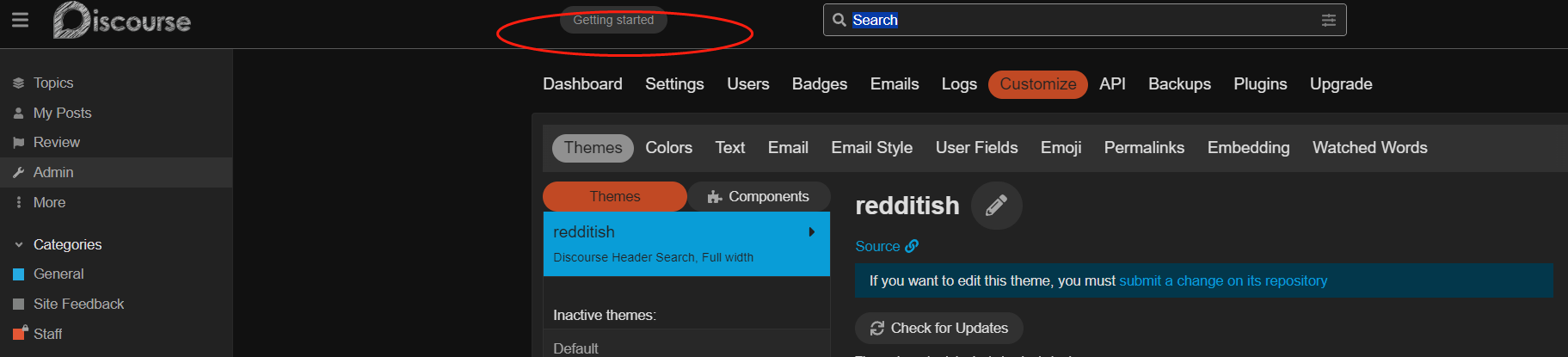
Task: Click Staff category lock-colored square
Action: [19, 334]
